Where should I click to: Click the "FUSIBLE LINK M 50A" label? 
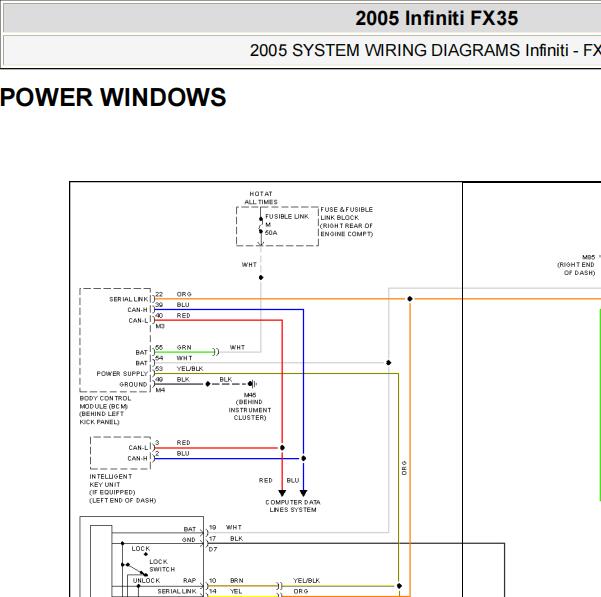[287, 225]
